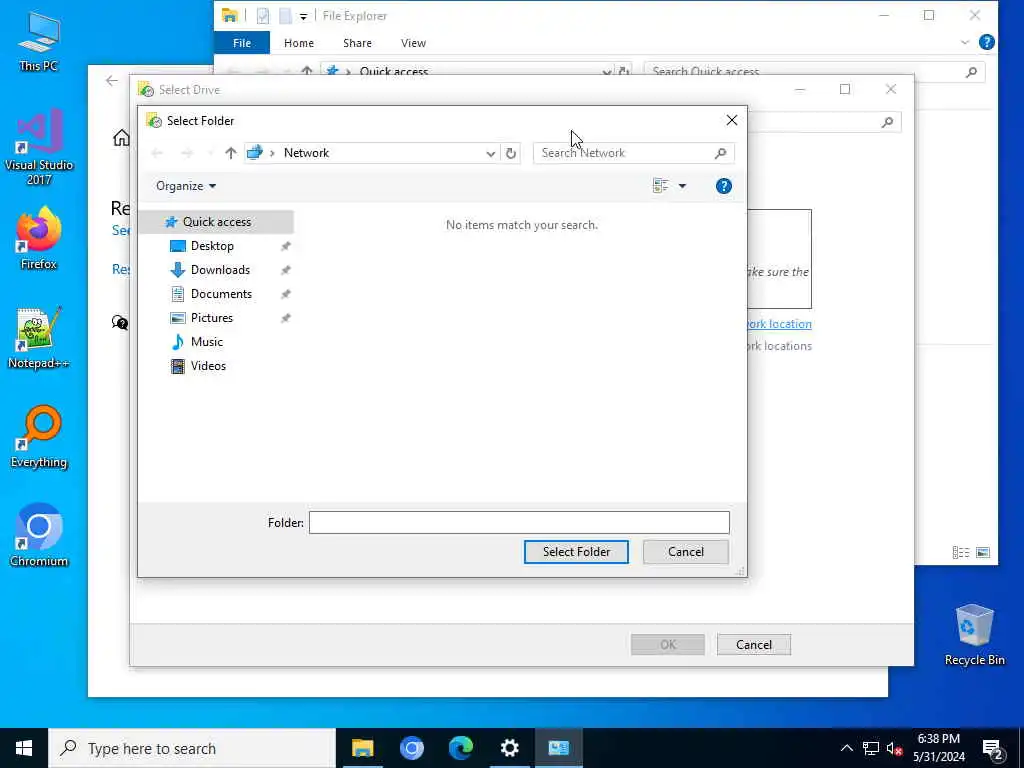Open Visual Studio 2017 desktop shortcut
1024x768 pixels.
click(x=39, y=147)
